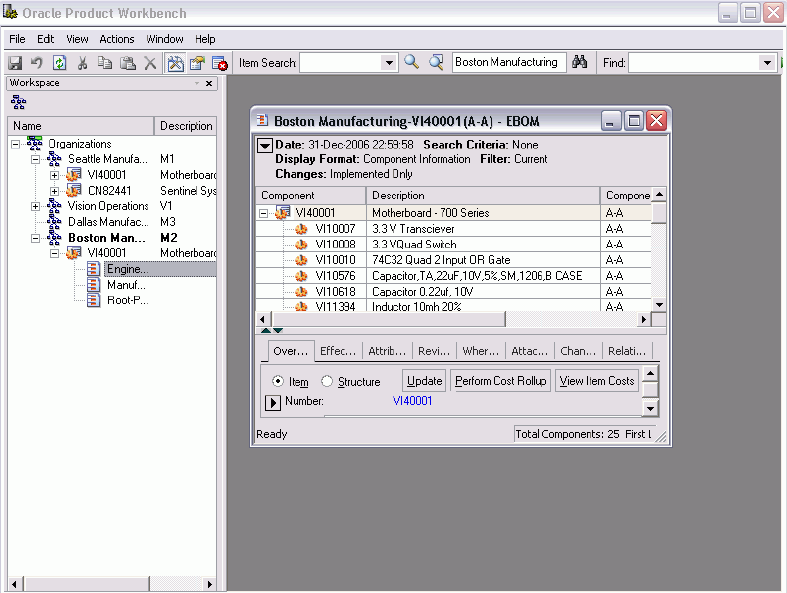Collapse the EBOM header info arrow

pyautogui.click(x=265, y=146)
